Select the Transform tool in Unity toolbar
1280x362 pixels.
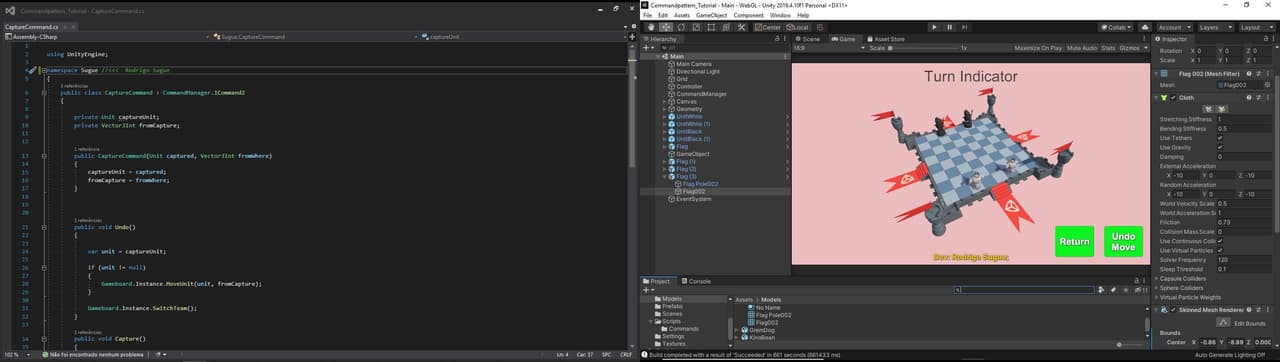(x=726, y=27)
